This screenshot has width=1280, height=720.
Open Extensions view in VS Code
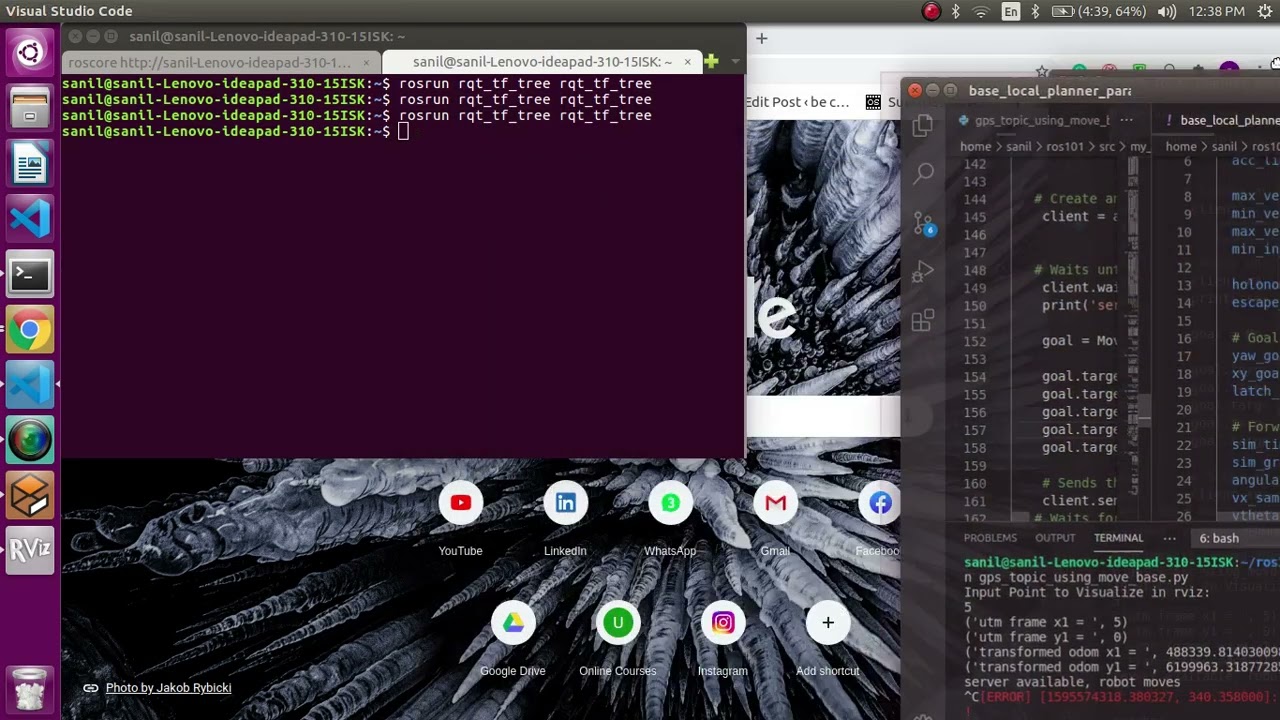click(x=923, y=320)
